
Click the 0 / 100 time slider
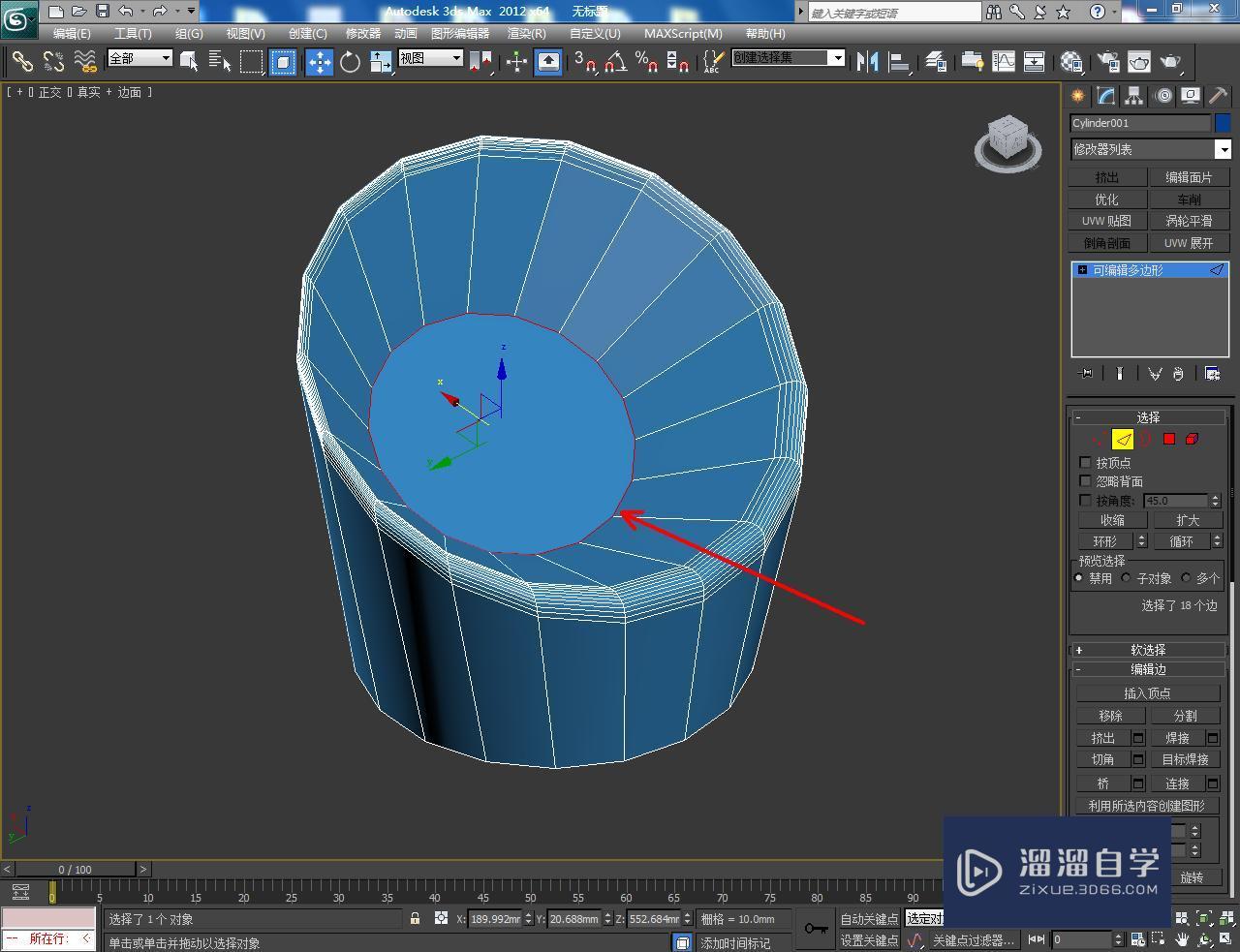pos(76,869)
